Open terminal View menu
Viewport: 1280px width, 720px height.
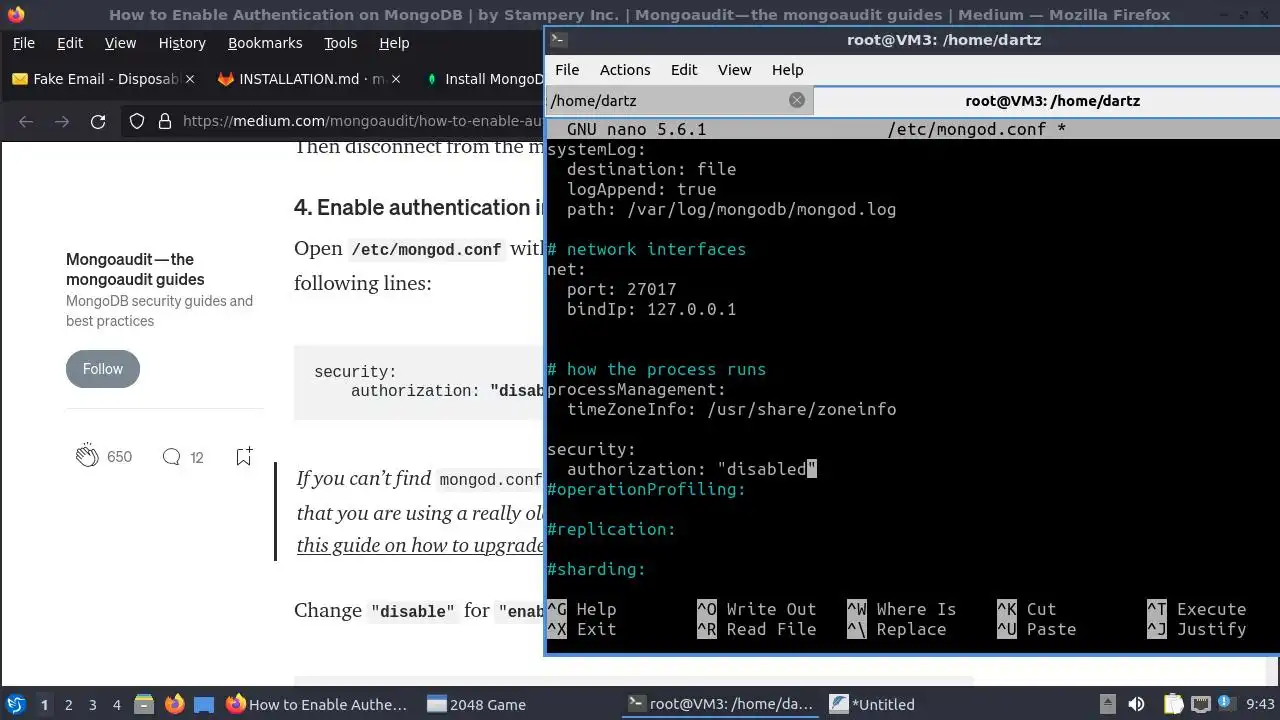point(734,69)
